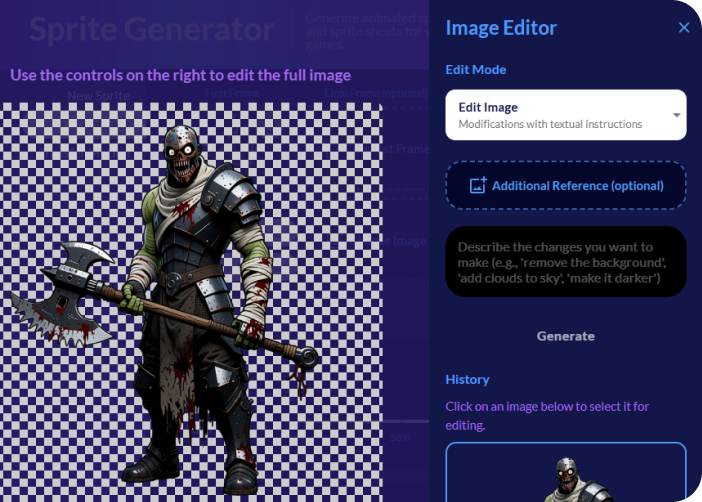Click the add-image icon in Additional Reference
This screenshot has width=702, height=502.
click(x=478, y=186)
